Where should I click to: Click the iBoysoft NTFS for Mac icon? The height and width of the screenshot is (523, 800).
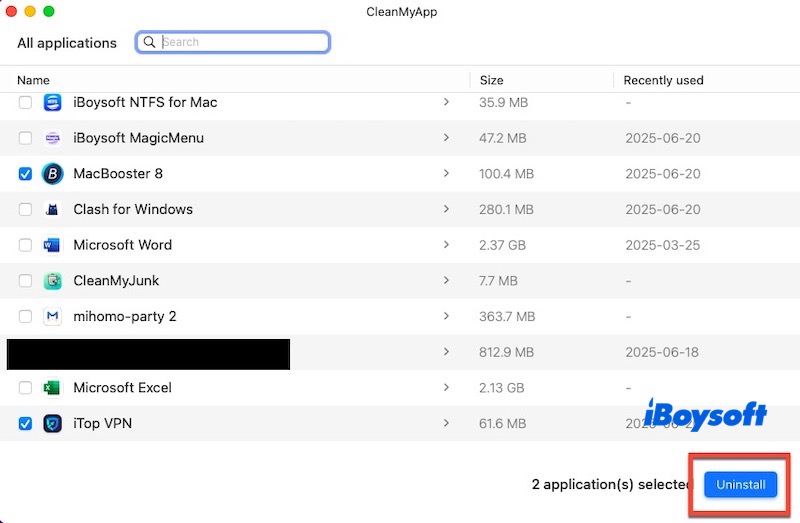point(53,102)
